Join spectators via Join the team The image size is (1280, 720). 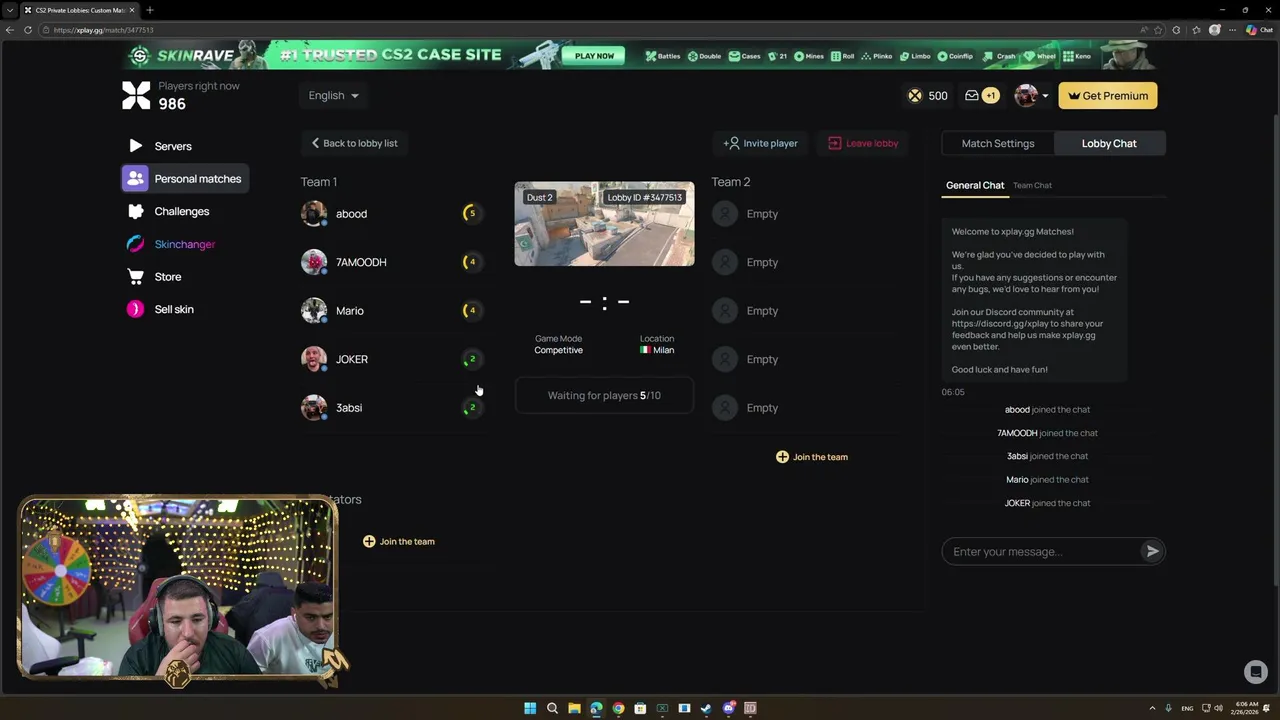coord(399,541)
